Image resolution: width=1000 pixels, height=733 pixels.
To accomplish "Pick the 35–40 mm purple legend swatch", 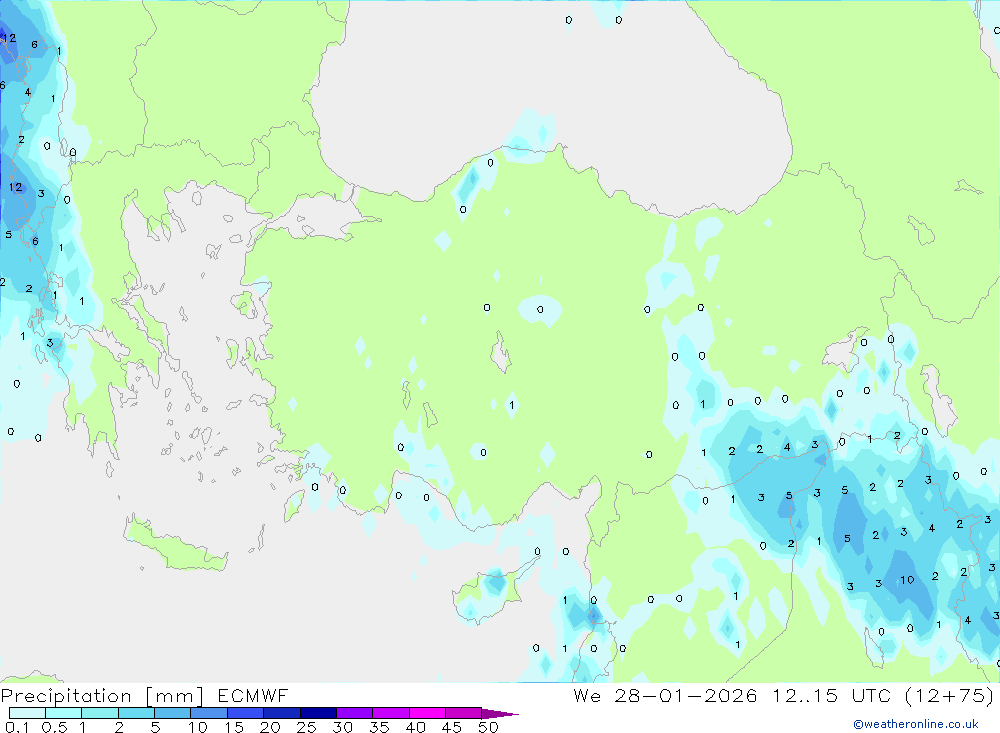I will [391, 713].
